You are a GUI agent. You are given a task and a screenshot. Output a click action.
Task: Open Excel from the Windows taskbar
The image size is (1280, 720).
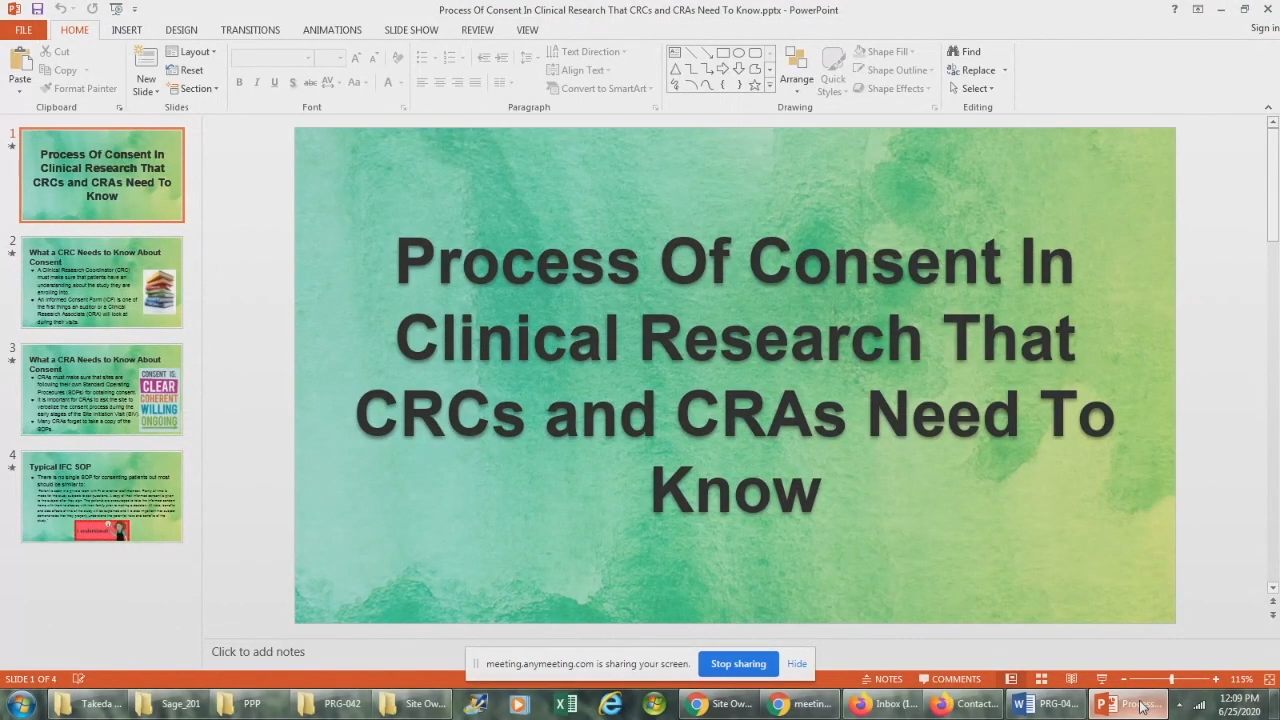566,704
